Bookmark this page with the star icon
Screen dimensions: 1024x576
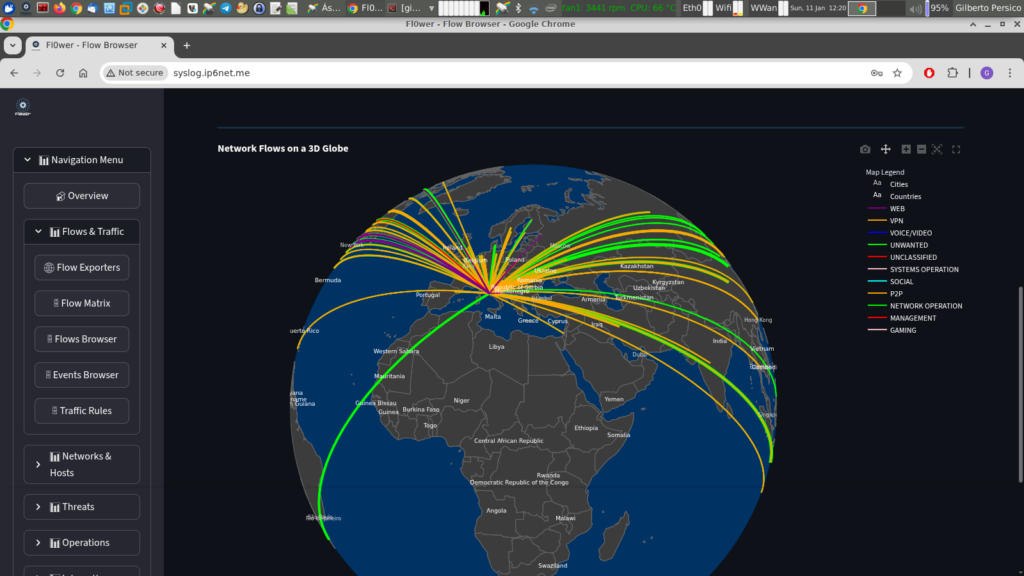(x=897, y=73)
